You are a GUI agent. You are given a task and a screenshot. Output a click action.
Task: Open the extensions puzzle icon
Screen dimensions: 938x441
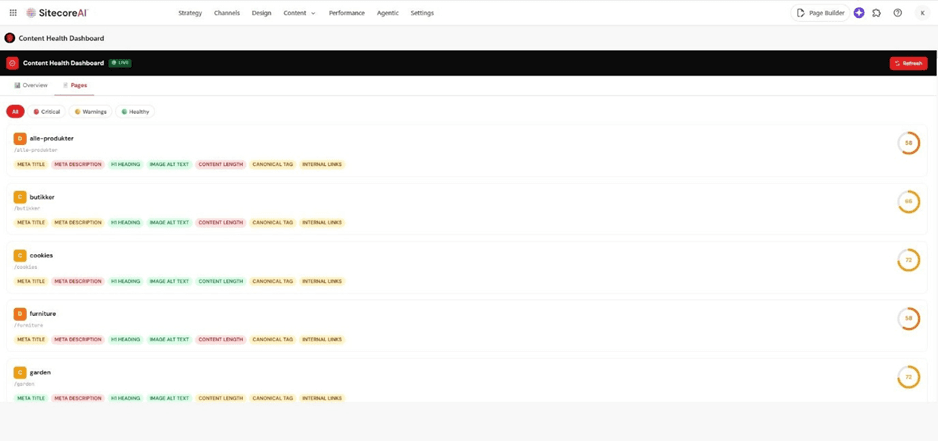(x=876, y=13)
